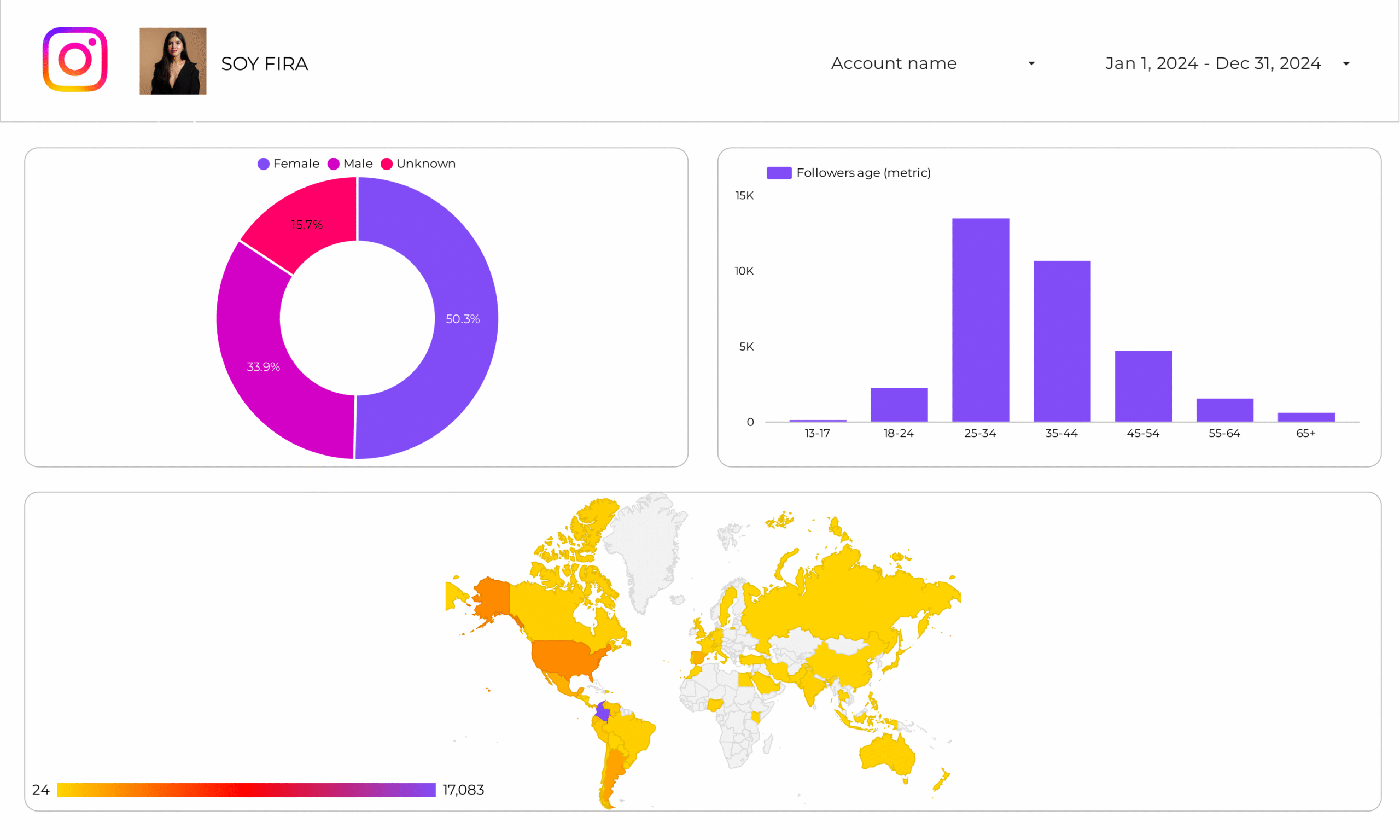The height and width of the screenshot is (840, 1400).
Task: Click the 18-24 age bar
Action: [x=899, y=405]
